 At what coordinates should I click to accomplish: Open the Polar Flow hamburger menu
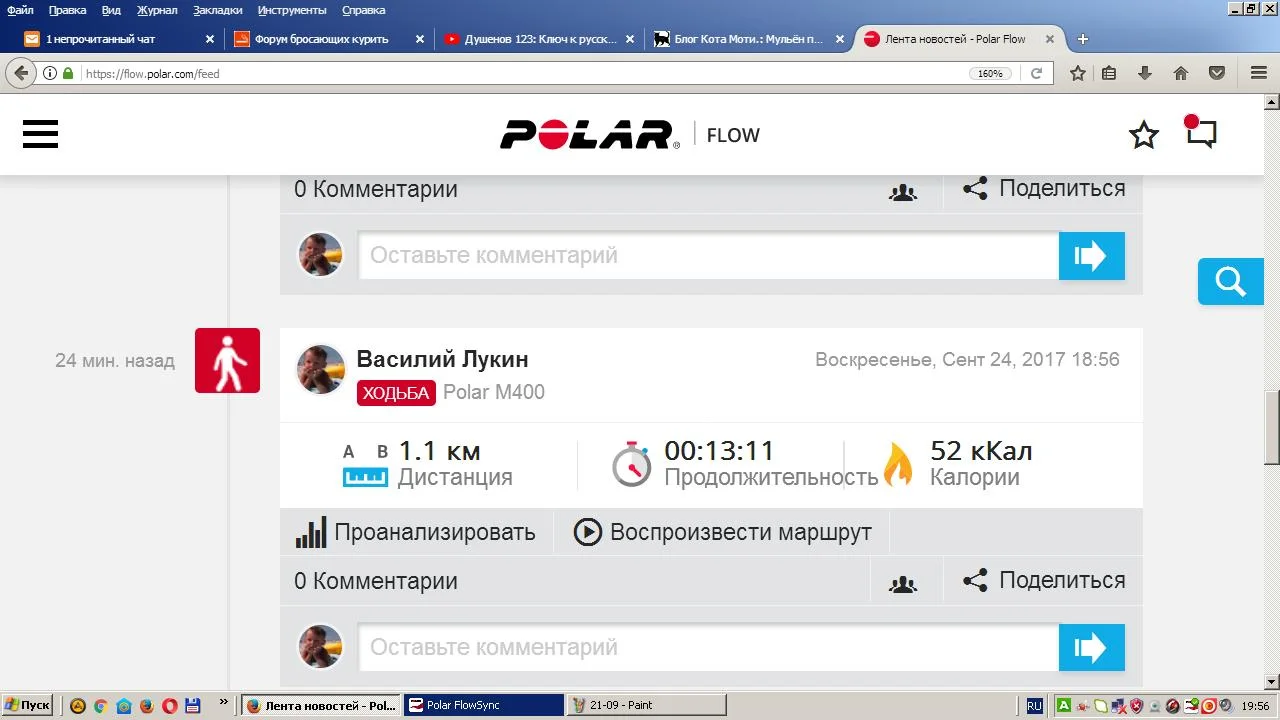40,134
